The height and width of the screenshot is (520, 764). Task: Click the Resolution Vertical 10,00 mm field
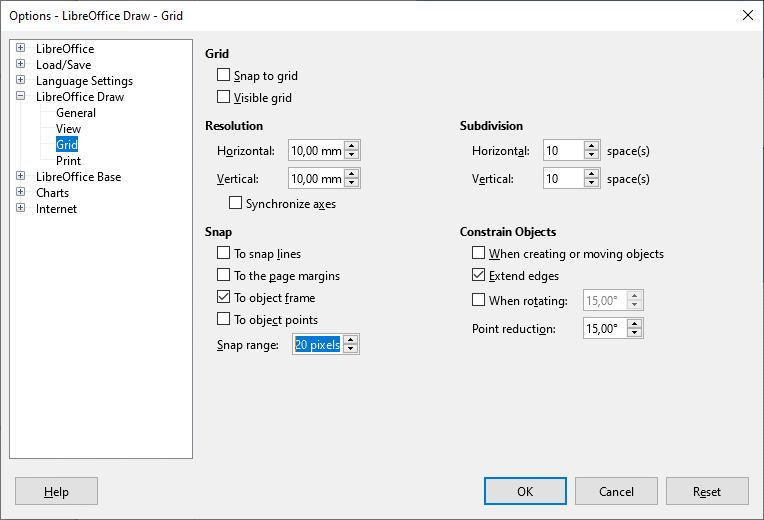tap(317, 178)
